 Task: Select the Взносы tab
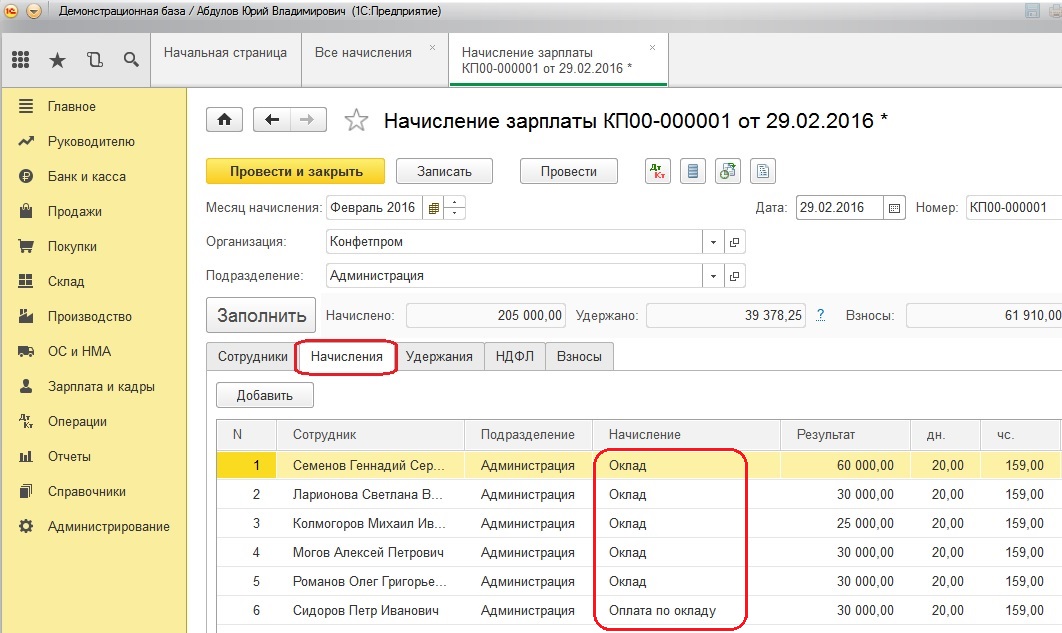(579, 357)
